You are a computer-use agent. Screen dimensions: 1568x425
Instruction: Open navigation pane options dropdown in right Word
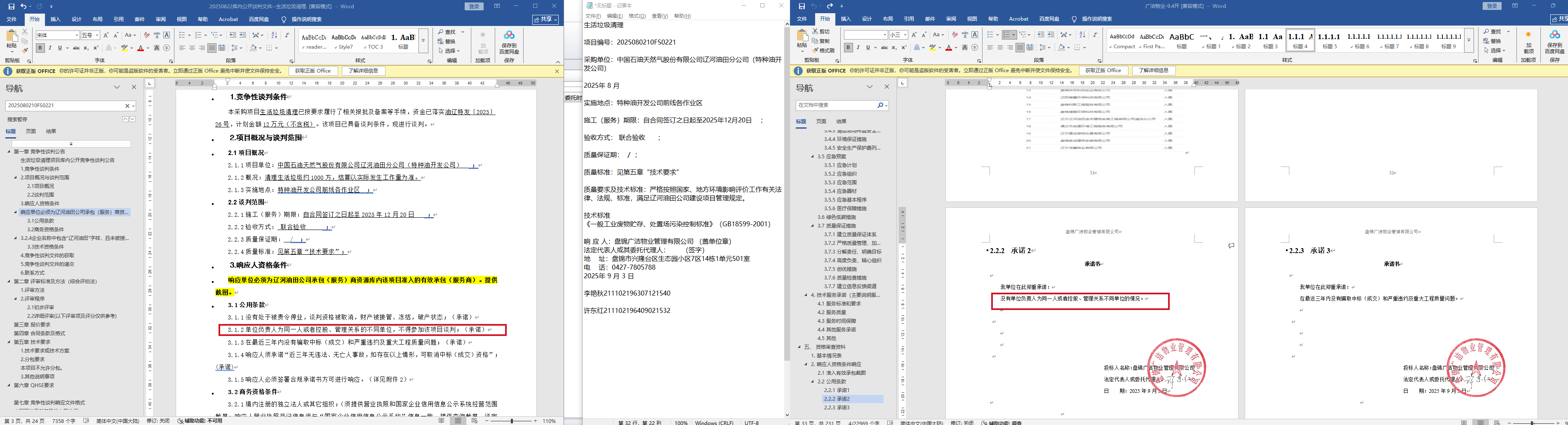click(870, 87)
